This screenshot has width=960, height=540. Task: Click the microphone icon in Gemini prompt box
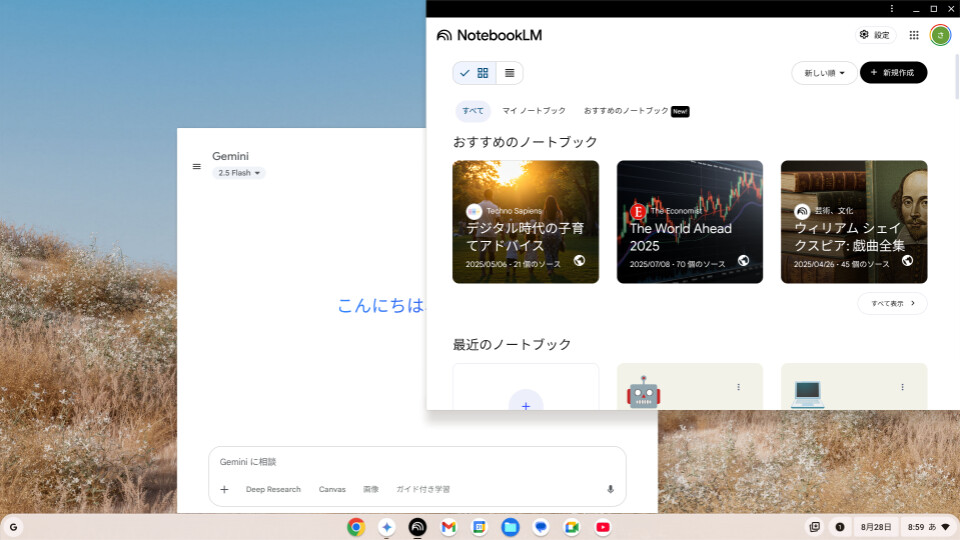click(x=610, y=489)
